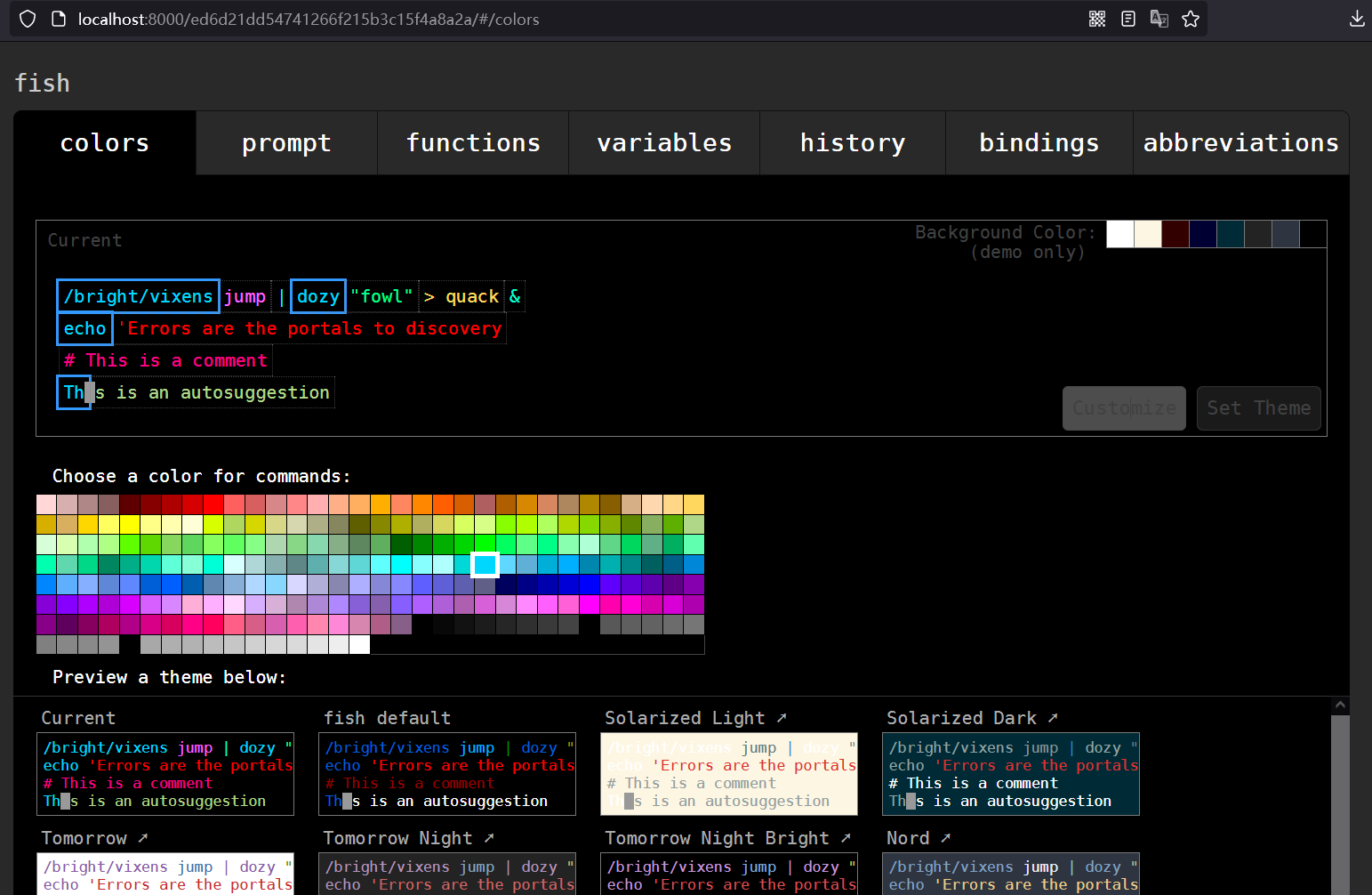Image resolution: width=1372 pixels, height=895 pixels.
Task: Pick the white background color demo swatch
Action: pos(1119,233)
